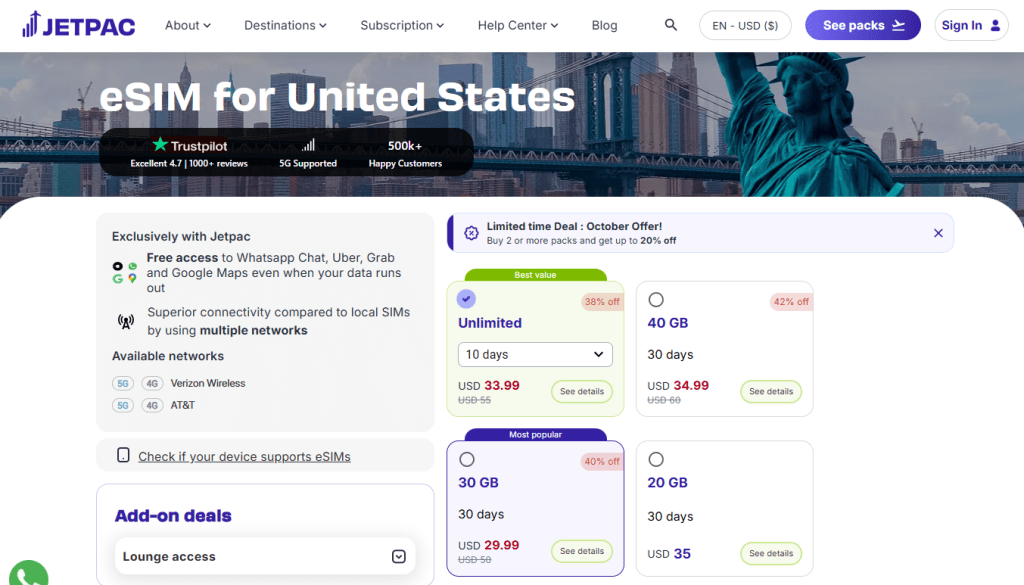Click the October deal badge icon
Screen dimensions: 1024x585
[x=471, y=233]
